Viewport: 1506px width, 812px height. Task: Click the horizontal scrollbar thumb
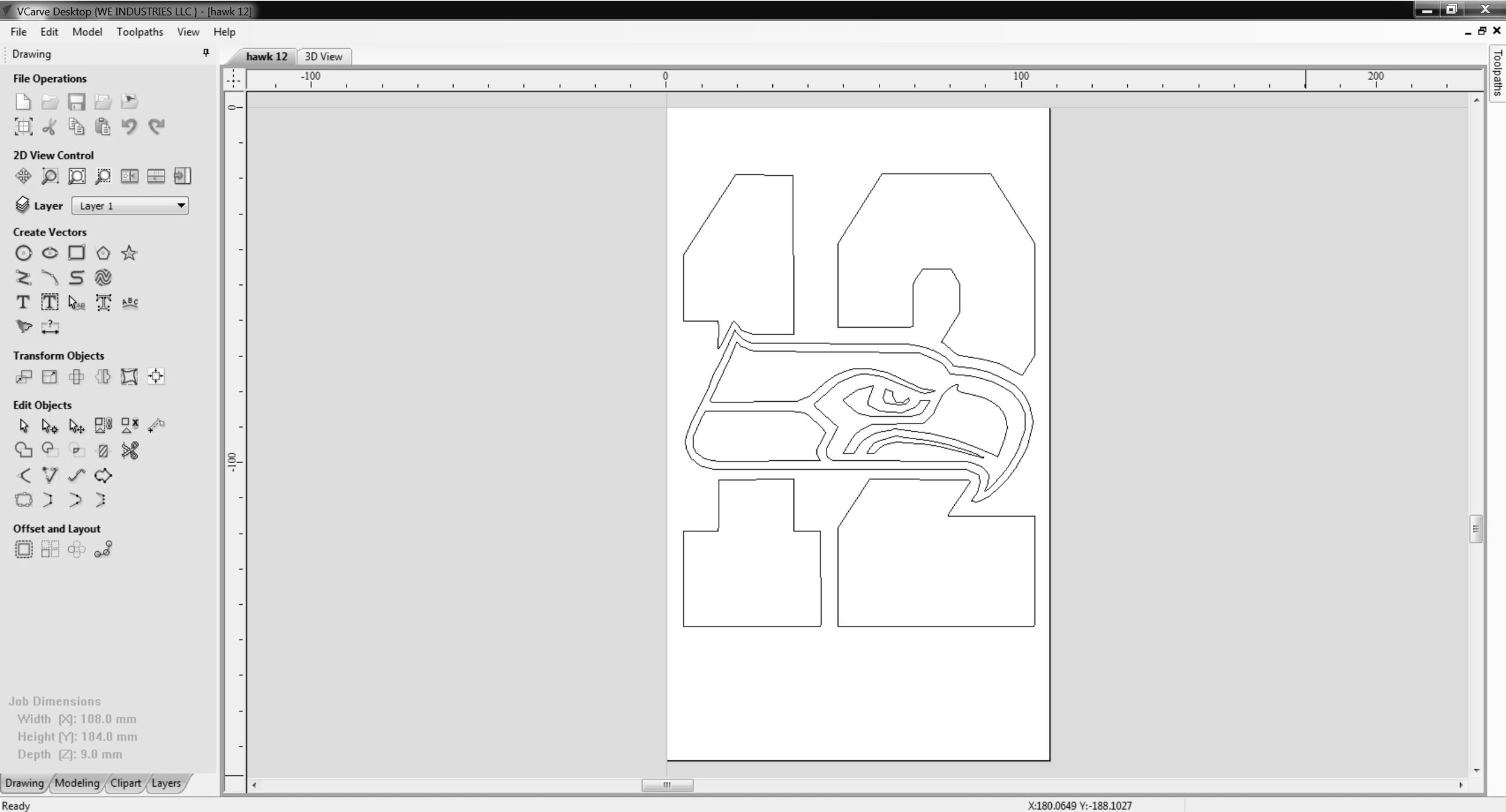click(x=667, y=785)
